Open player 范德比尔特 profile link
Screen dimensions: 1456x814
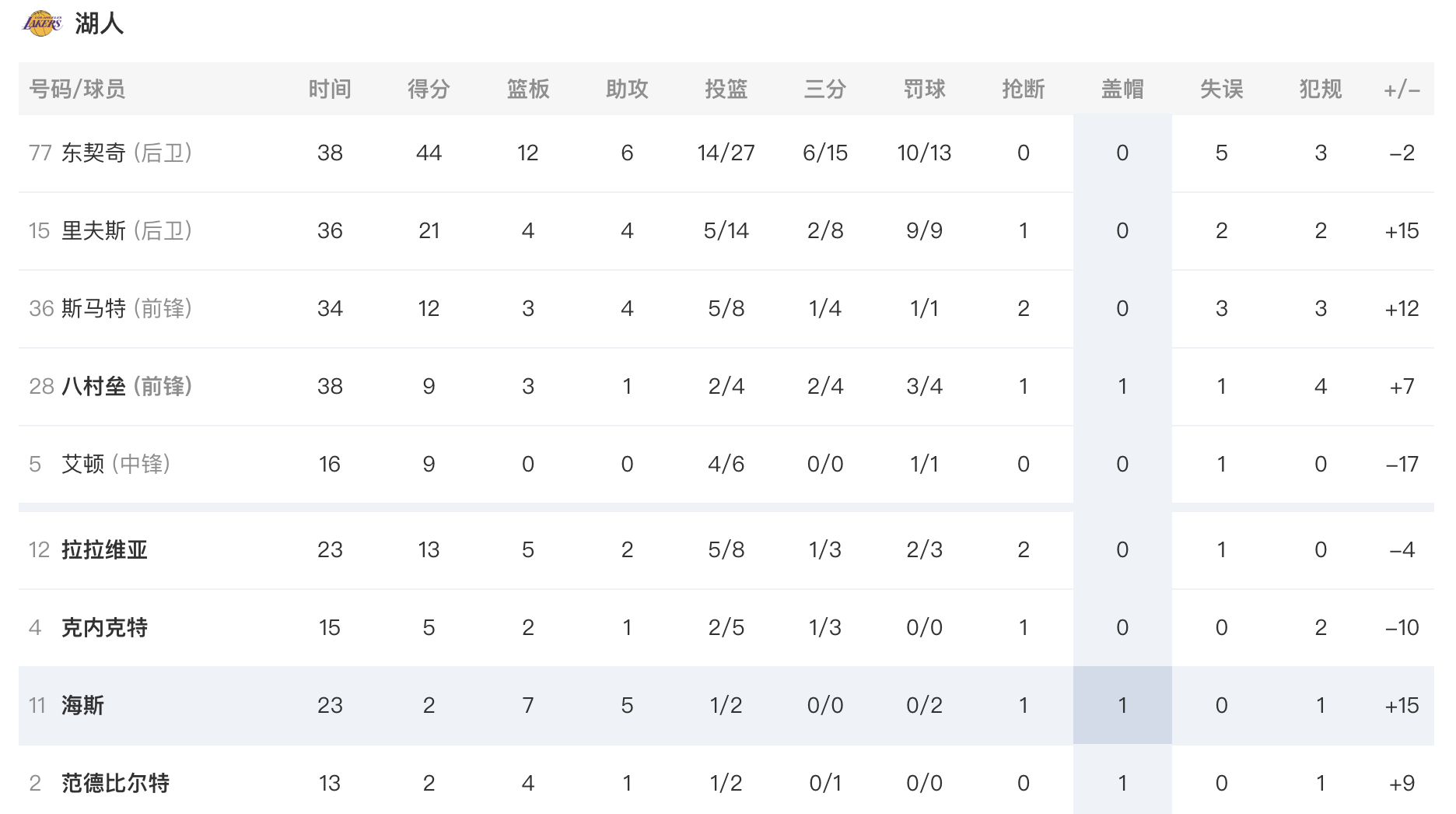click(115, 784)
